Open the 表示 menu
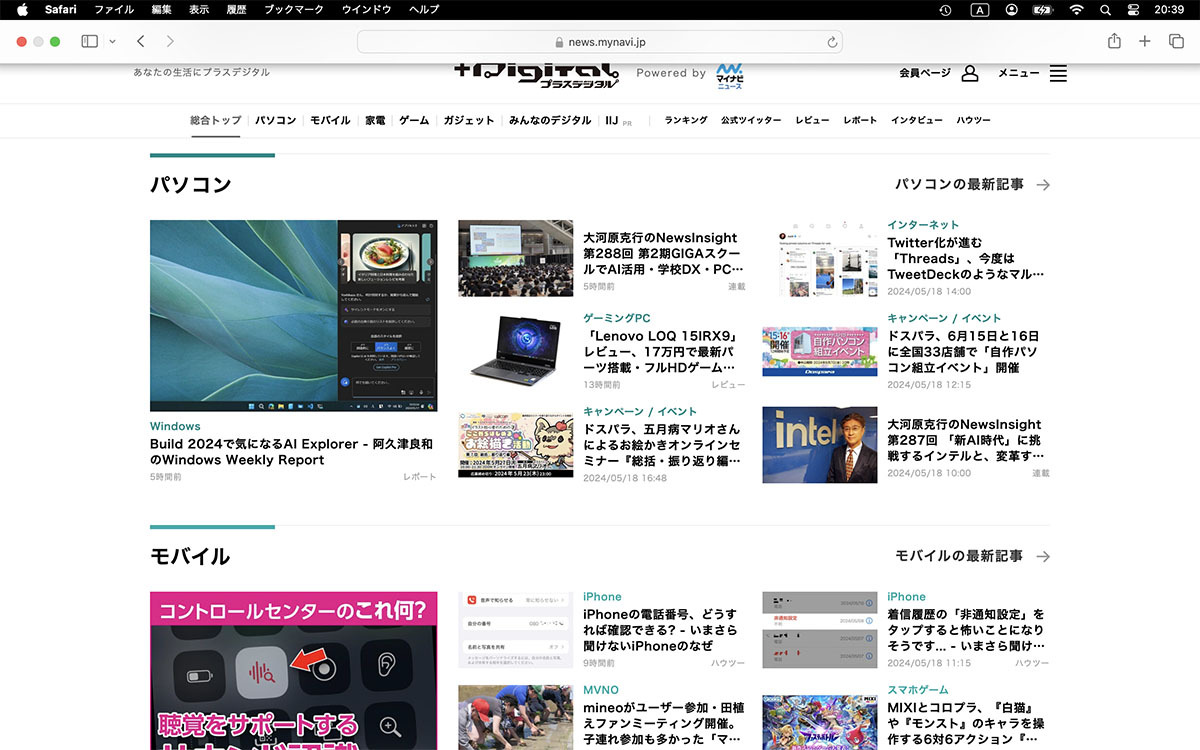The width and height of the screenshot is (1200, 750). coord(199,9)
